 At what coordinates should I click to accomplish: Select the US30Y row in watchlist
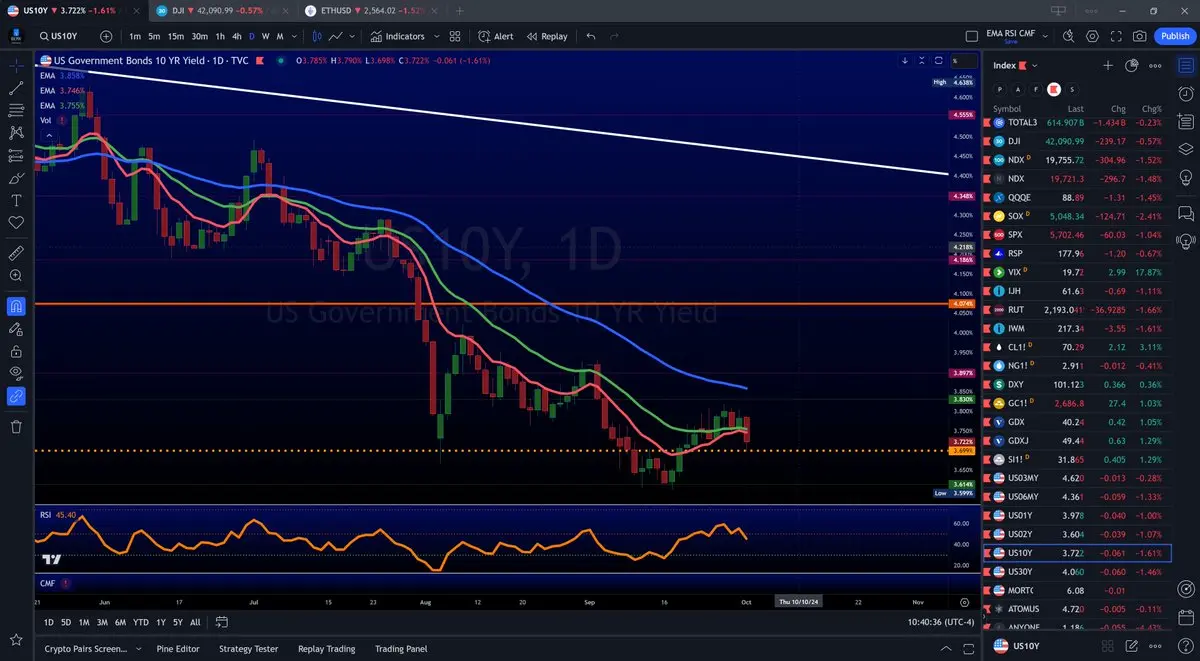[1077, 571]
